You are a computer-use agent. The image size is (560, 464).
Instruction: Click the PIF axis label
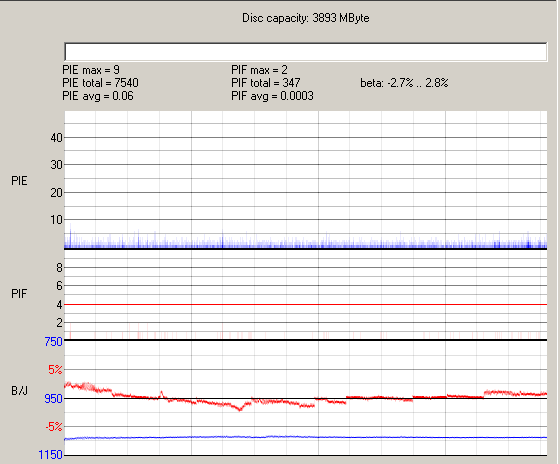click(x=19, y=294)
